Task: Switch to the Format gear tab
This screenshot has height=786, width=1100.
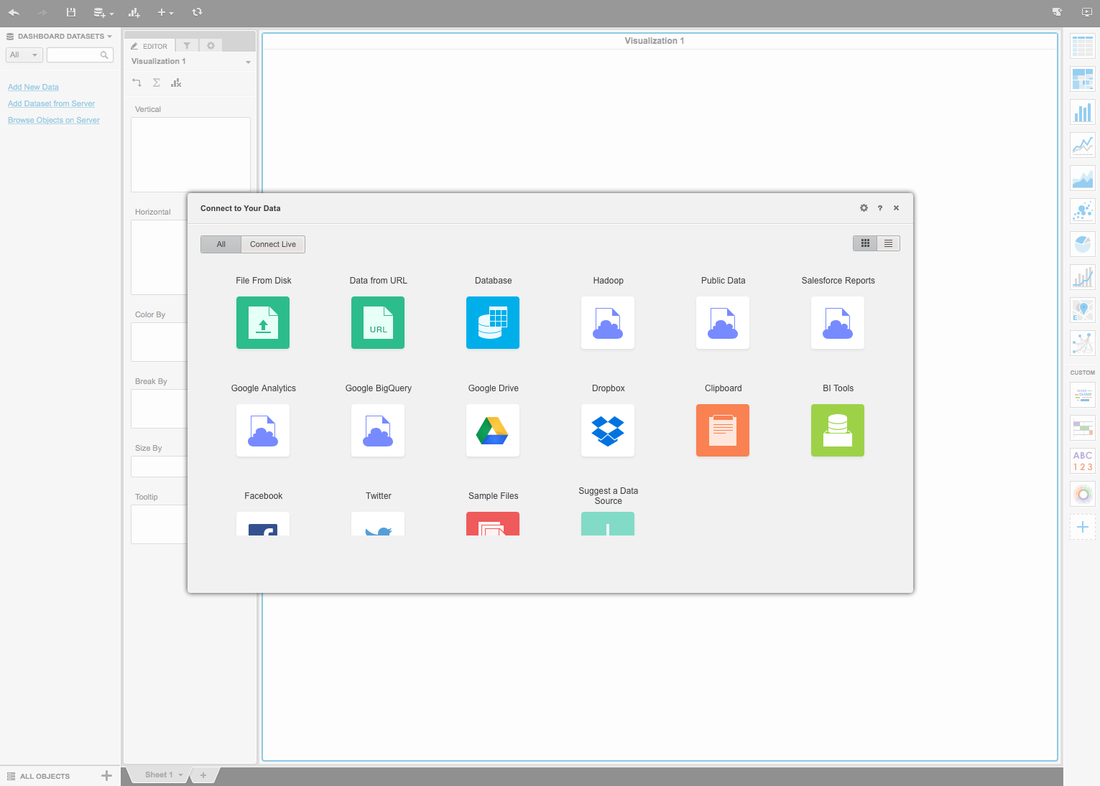Action: (x=210, y=46)
